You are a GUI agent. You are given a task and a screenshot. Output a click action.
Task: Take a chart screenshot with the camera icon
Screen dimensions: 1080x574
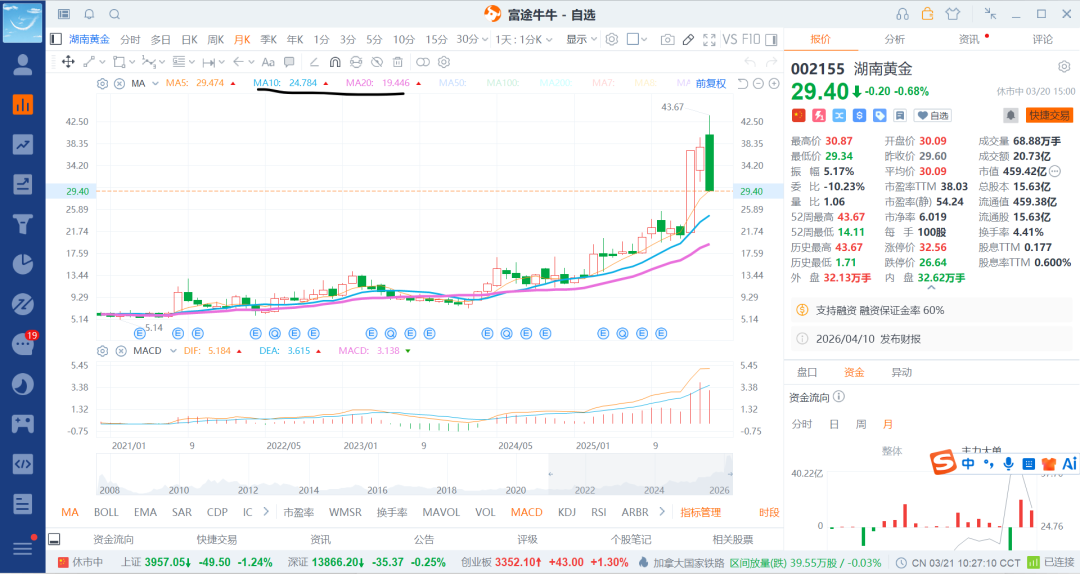point(667,40)
